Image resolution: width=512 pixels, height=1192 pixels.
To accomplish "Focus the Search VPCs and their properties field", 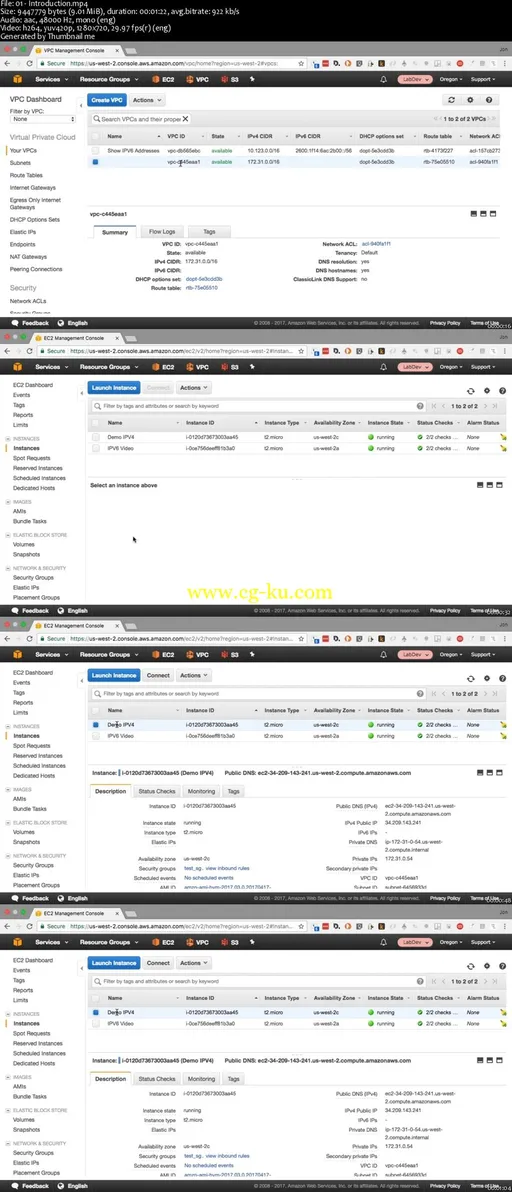I will (x=139, y=119).
